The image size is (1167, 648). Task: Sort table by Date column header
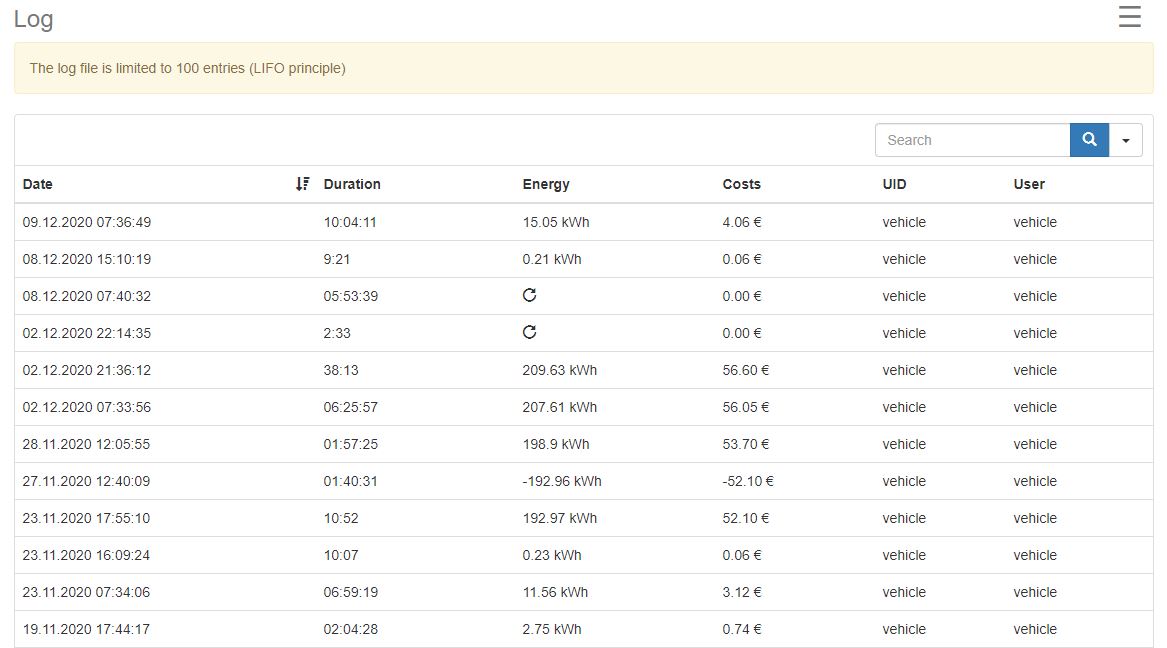(x=38, y=184)
